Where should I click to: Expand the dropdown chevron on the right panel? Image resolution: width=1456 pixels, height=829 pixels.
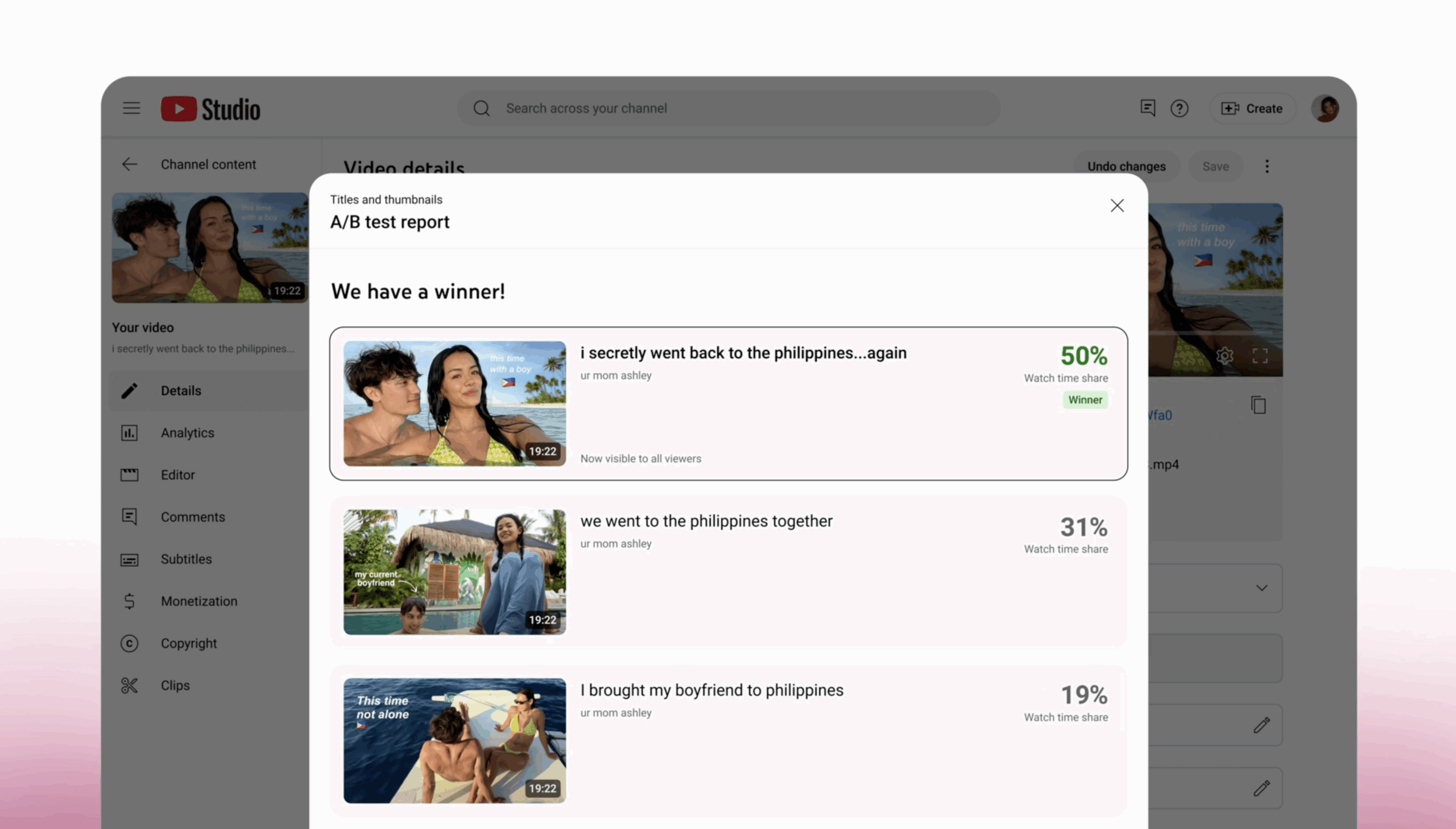point(1261,588)
